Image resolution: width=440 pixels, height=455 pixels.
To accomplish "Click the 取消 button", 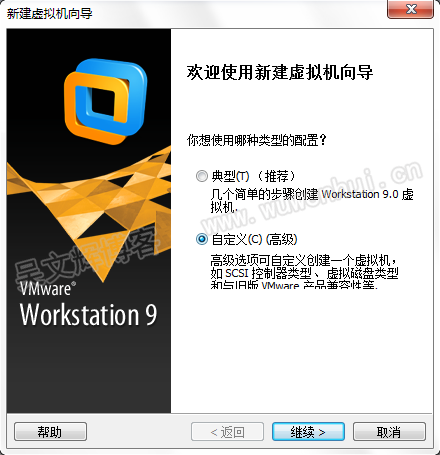I will 389,432.
